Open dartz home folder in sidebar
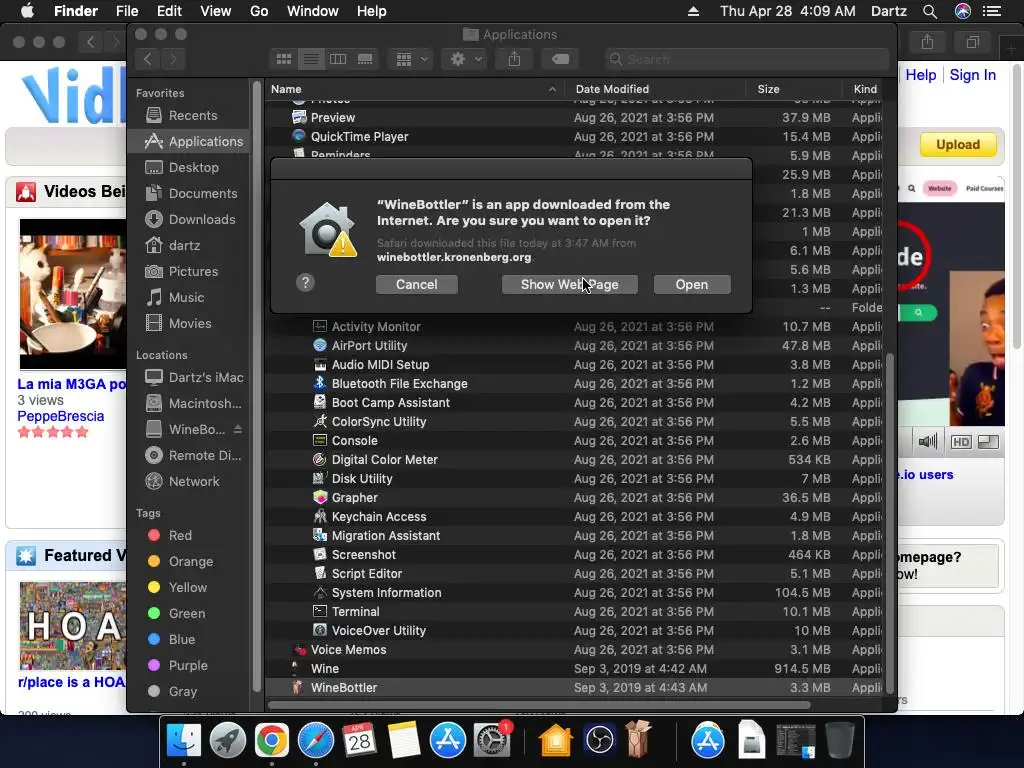This screenshot has width=1024, height=768. point(188,246)
